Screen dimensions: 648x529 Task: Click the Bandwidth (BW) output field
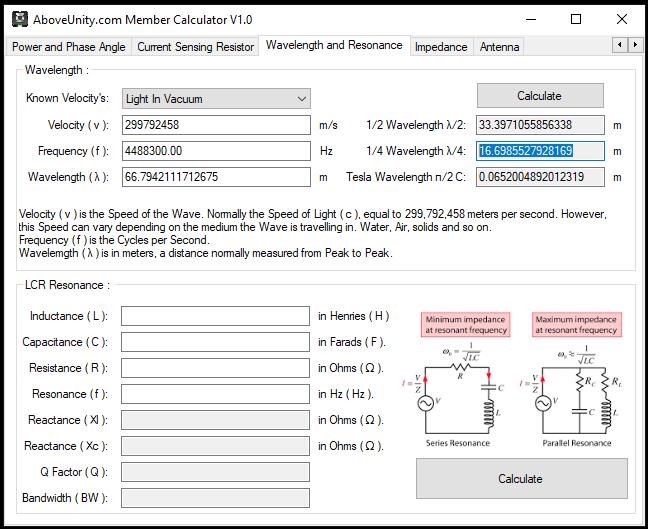215,498
